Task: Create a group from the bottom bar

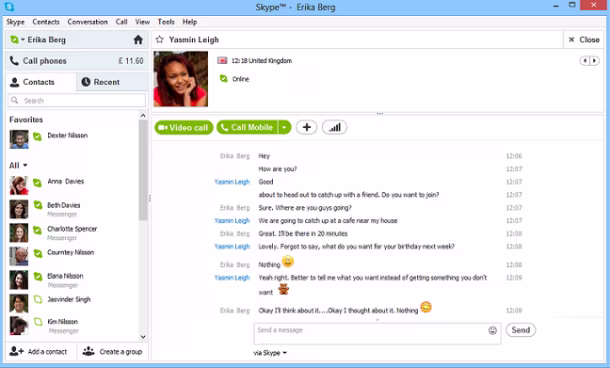Action: click(x=112, y=352)
